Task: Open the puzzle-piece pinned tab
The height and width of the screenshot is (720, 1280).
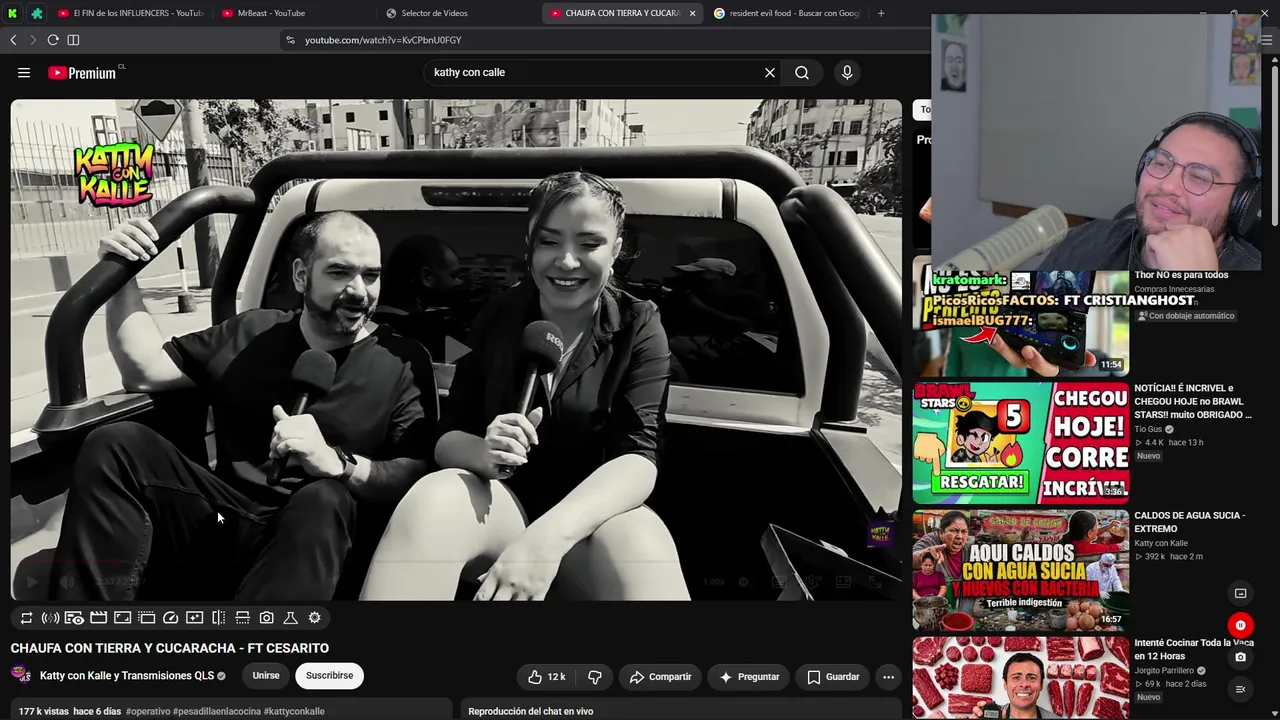Action: (37, 13)
